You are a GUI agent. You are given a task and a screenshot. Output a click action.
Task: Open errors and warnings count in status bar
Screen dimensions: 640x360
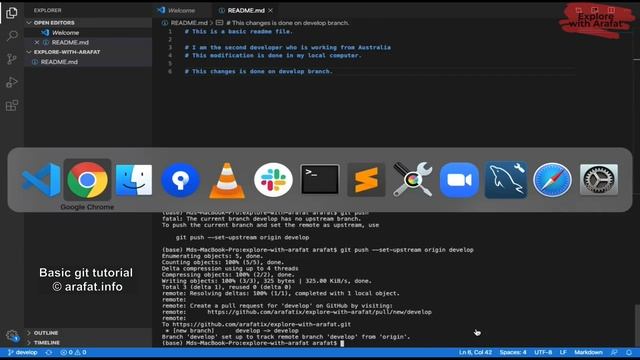73,352
